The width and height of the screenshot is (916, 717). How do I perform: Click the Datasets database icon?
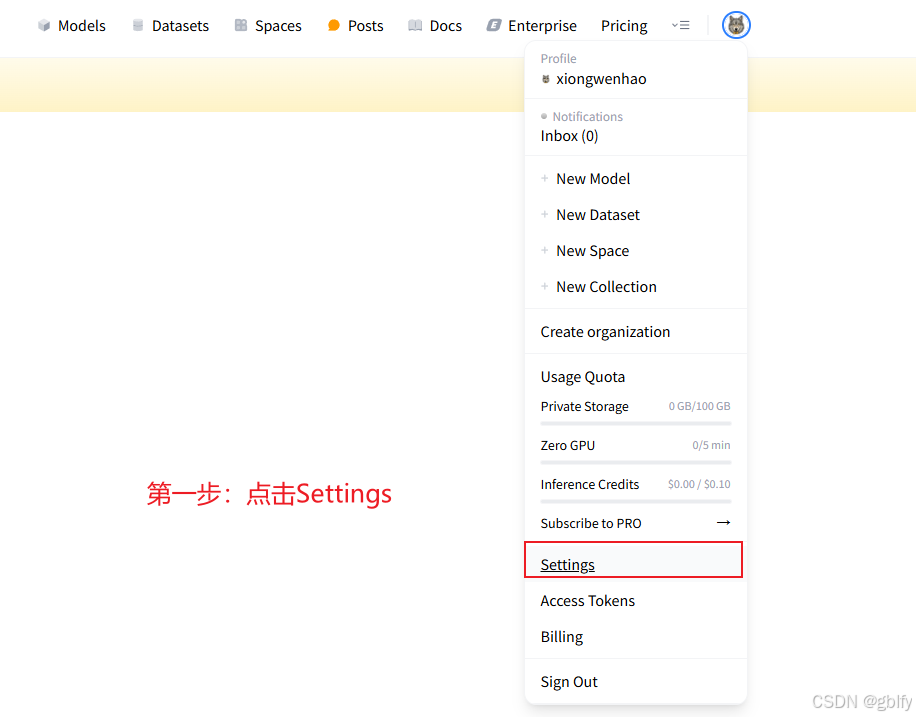(138, 26)
